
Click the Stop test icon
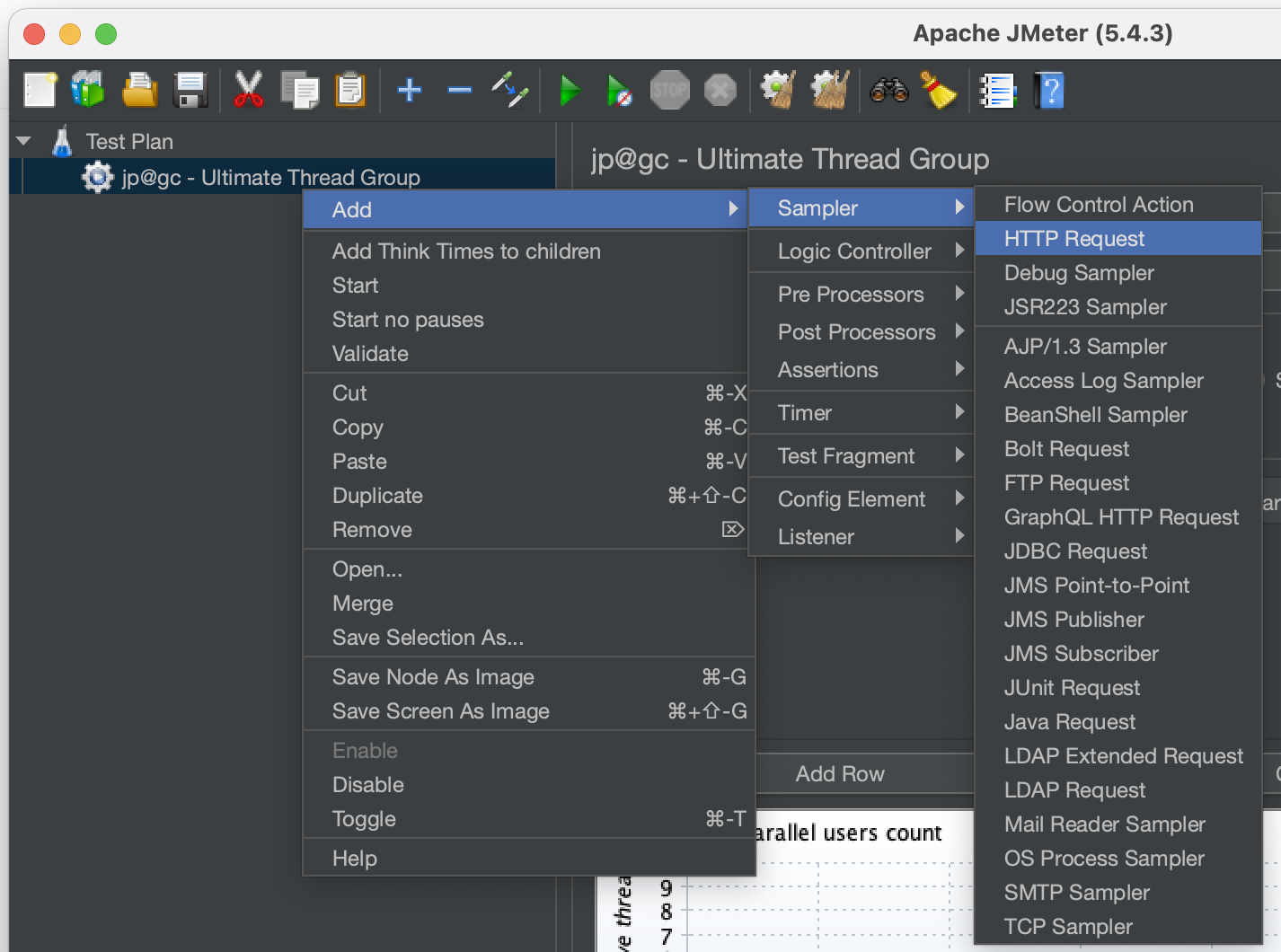point(669,91)
